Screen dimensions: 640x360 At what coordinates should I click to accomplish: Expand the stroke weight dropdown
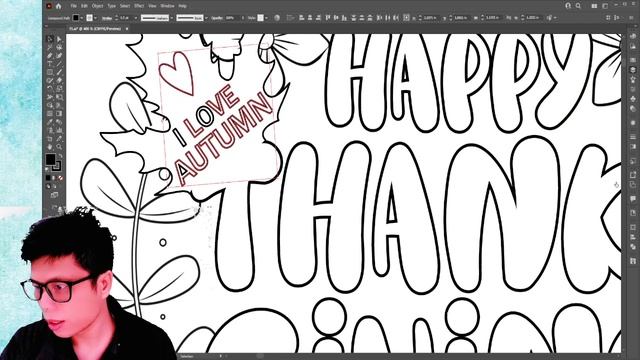tap(136, 18)
